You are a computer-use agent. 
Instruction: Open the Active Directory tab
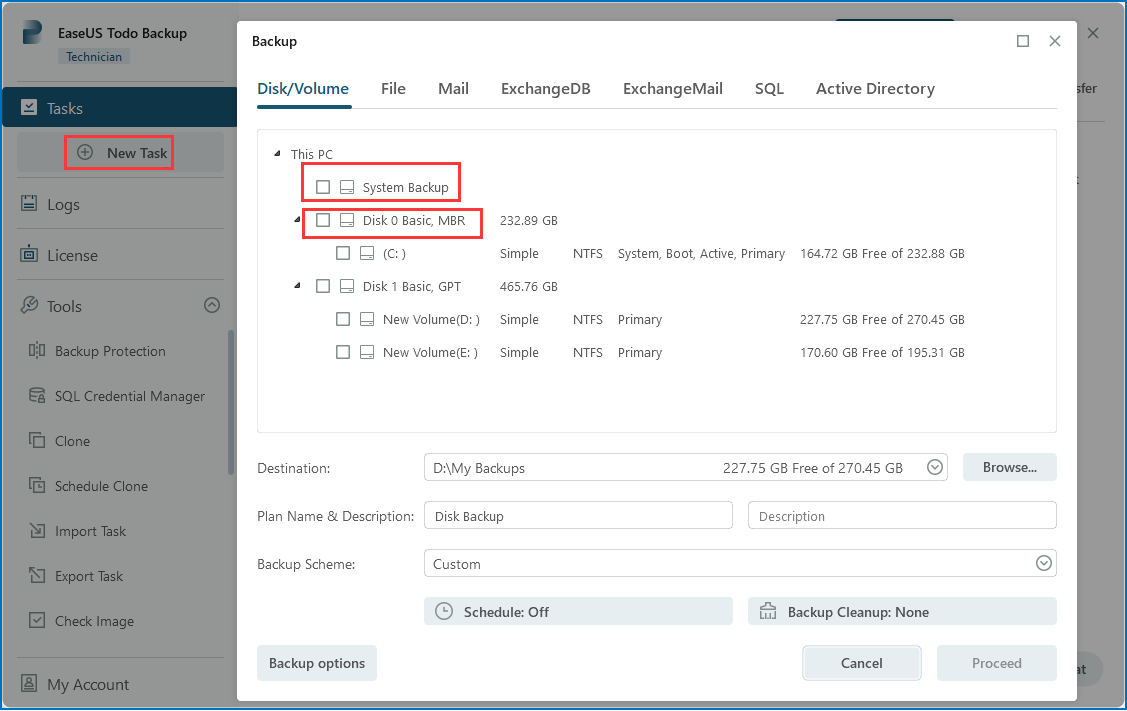(875, 89)
